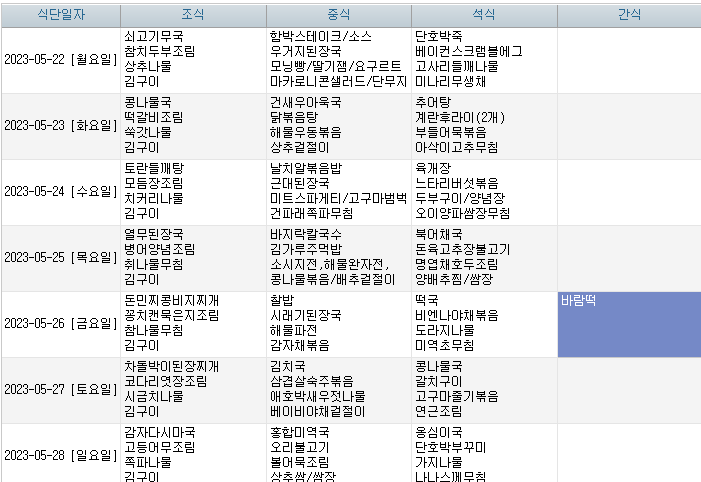Click the dinner cell containing 추어탕
Screen dimensions: 701x482
pyautogui.click(x=484, y=125)
